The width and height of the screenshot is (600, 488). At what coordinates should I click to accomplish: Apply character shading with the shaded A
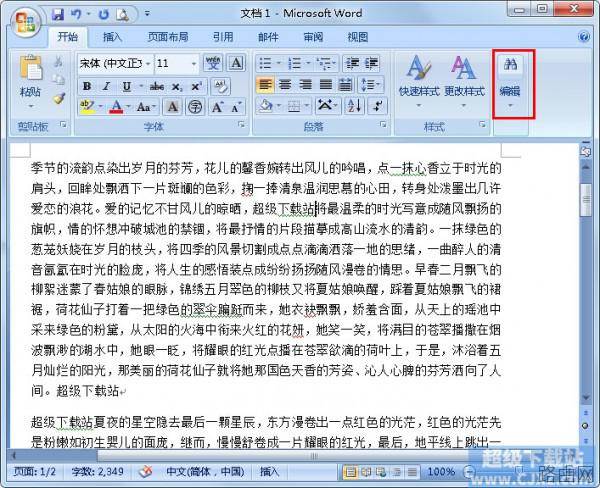(x=172, y=107)
